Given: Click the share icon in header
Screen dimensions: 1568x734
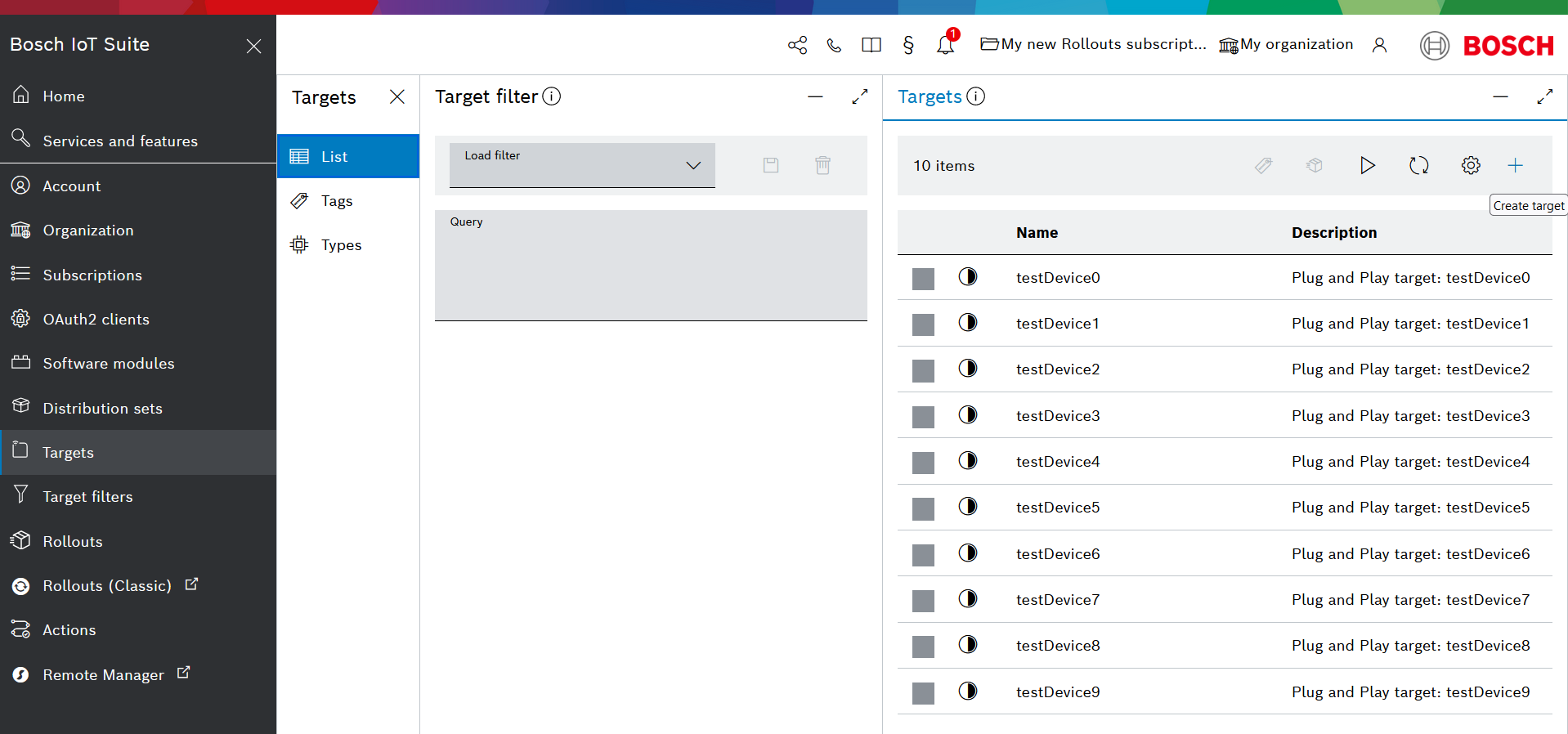Looking at the screenshot, I should pyautogui.click(x=797, y=45).
